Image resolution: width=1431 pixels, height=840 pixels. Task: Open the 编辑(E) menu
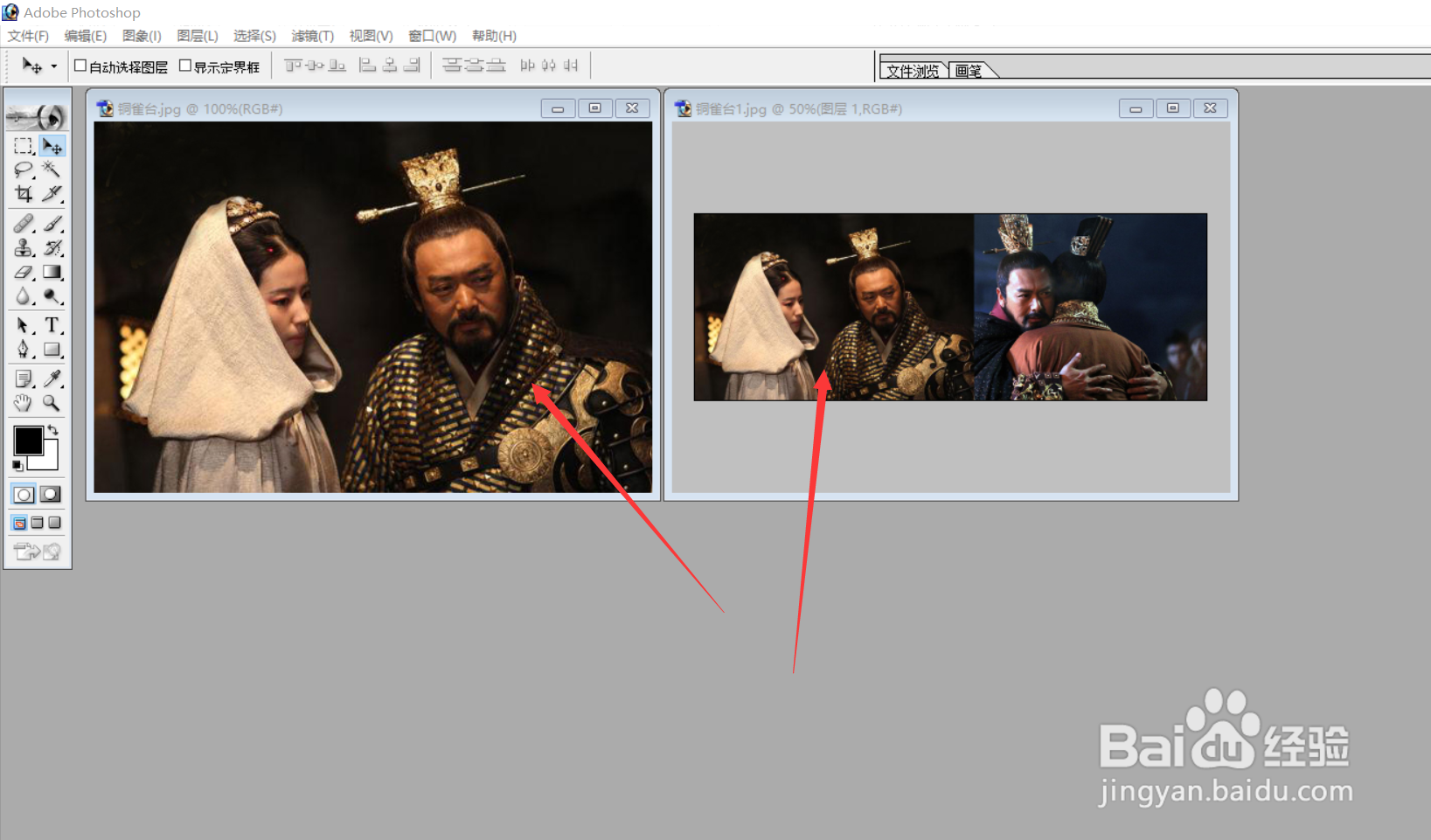pyautogui.click(x=86, y=36)
